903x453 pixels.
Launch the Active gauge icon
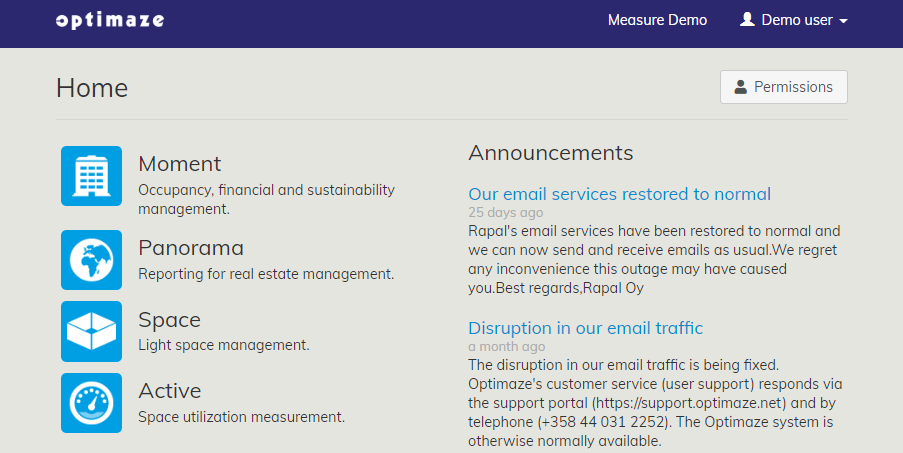[x=91, y=403]
